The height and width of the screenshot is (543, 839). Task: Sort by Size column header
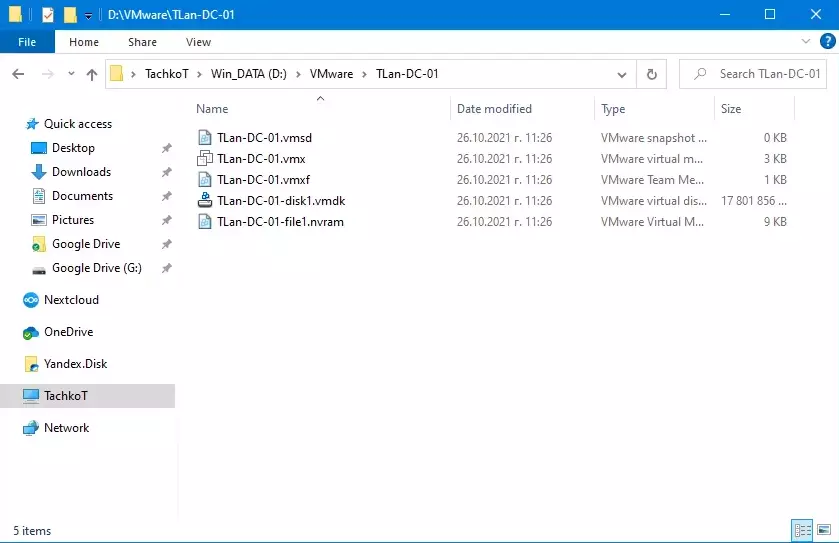[754, 109]
